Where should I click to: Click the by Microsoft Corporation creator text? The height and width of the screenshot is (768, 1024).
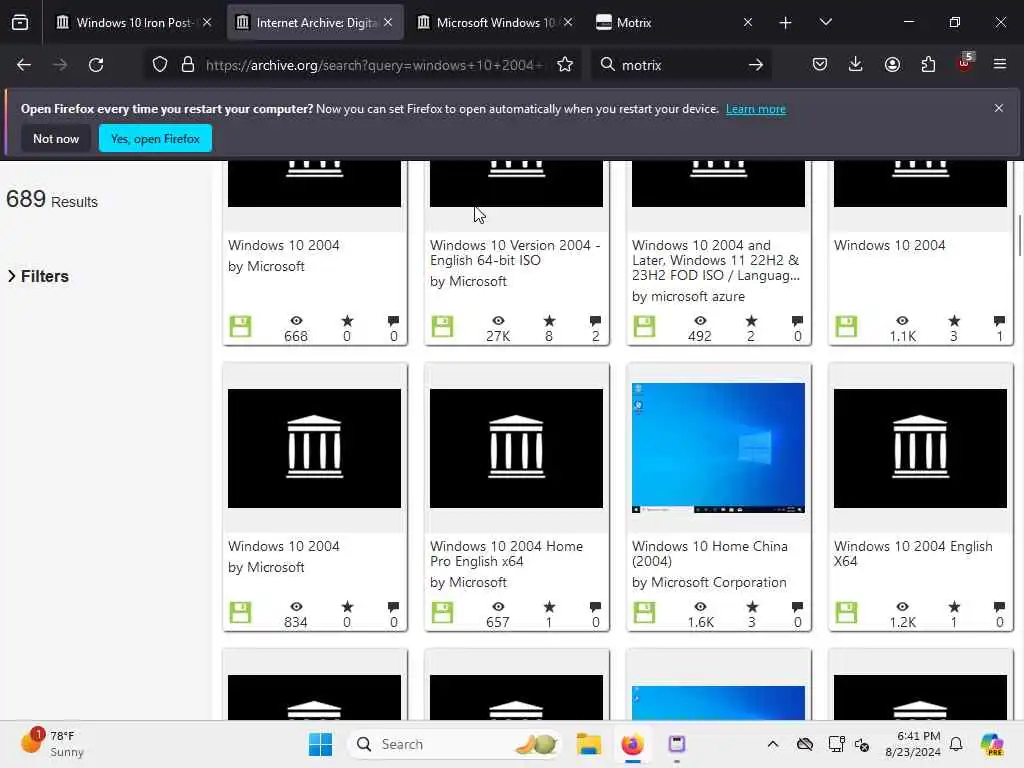pos(709,583)
